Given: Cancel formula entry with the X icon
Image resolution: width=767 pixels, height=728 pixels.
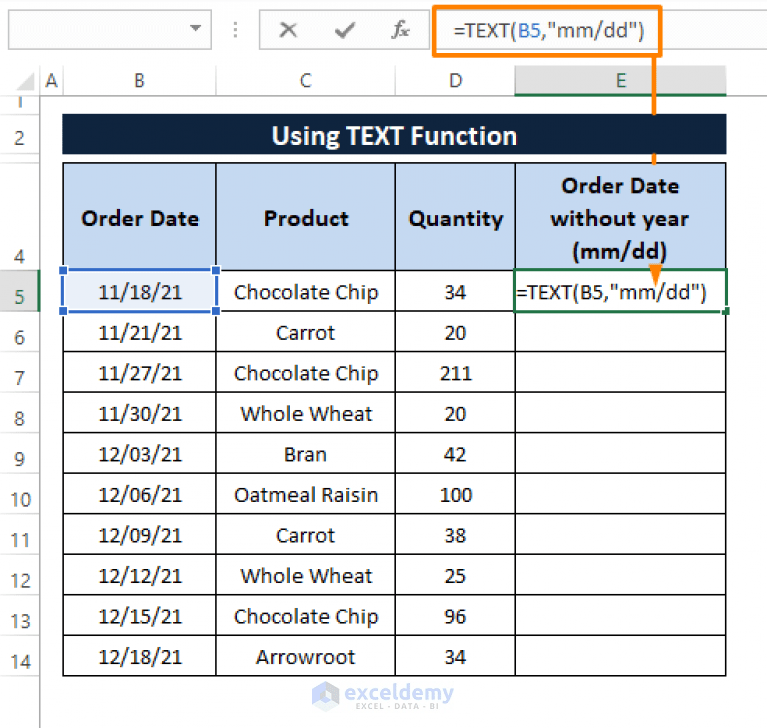Looking at the screenshot, I should pyautogui.click(x=288, y=30).
